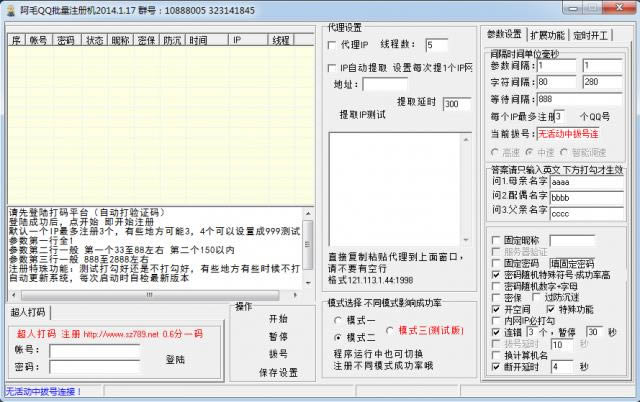The width and height of the screenshot is (640, 402).
Task: Toggle the 特殊功能 checkbox
Action: [x=551, y=309]
